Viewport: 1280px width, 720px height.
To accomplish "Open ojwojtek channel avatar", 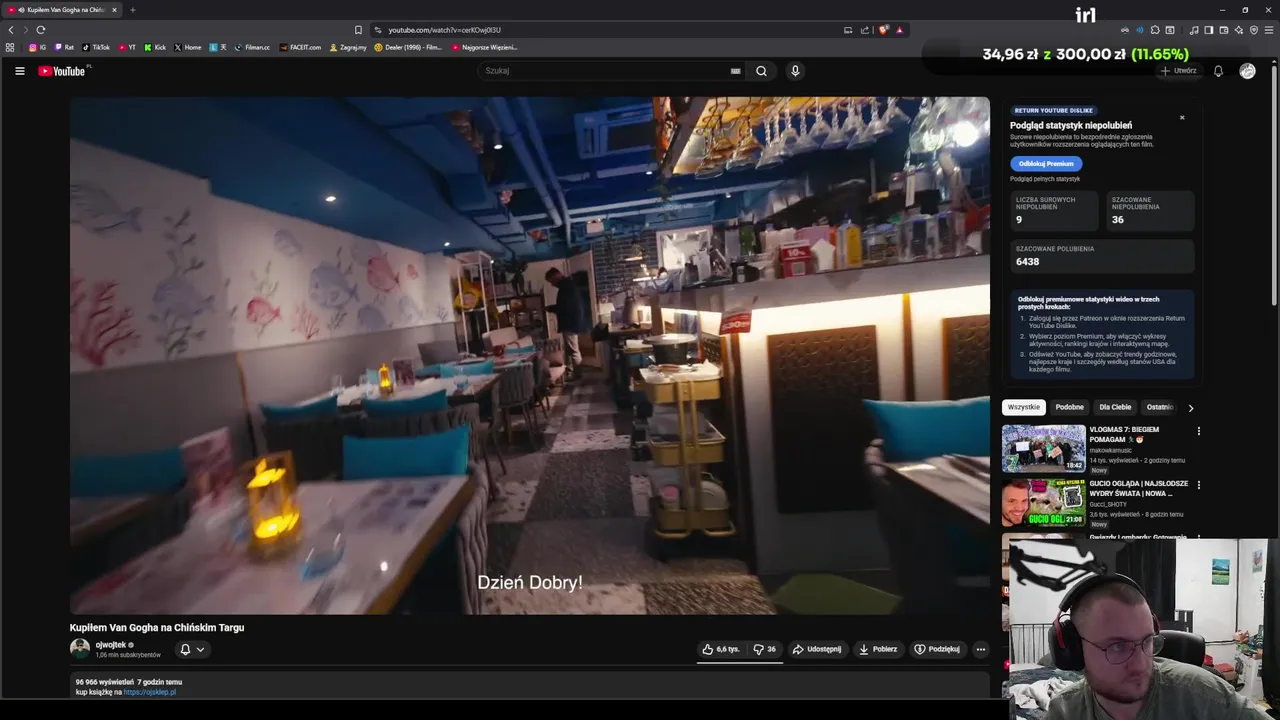I will click(80, 649).
